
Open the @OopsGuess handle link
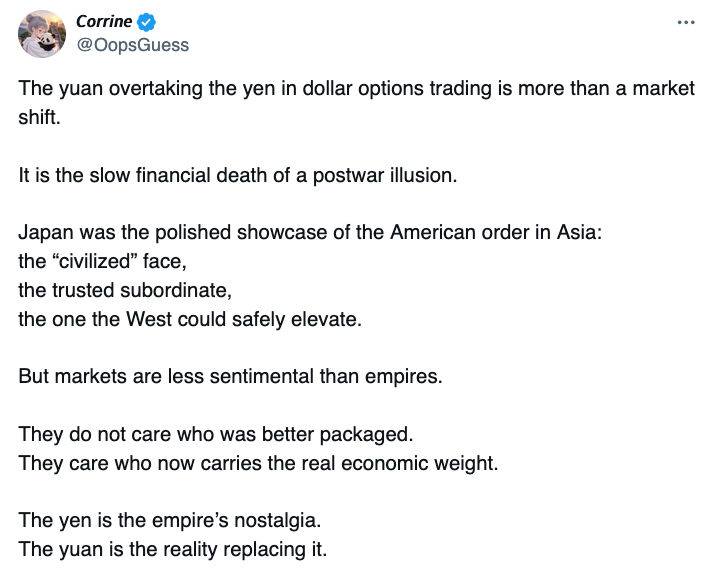(132, 45)
